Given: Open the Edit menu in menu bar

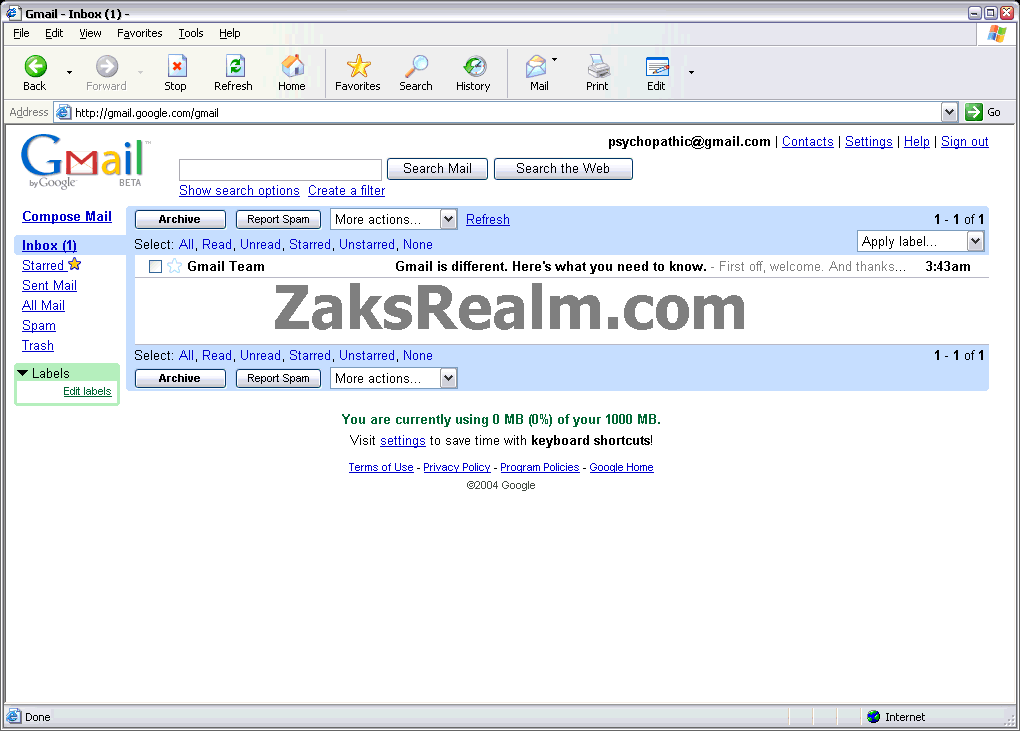Looking at the screenshot, I should coord(54,33).
